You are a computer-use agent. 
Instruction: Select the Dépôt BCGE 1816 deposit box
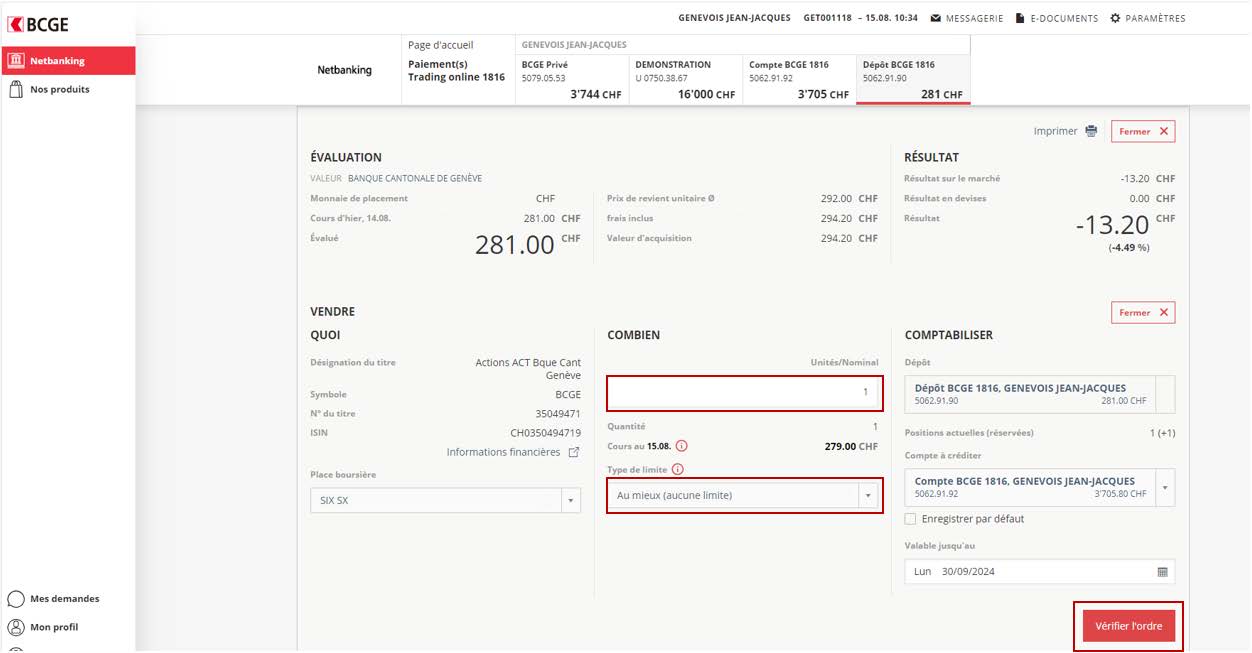[1040, 394]
